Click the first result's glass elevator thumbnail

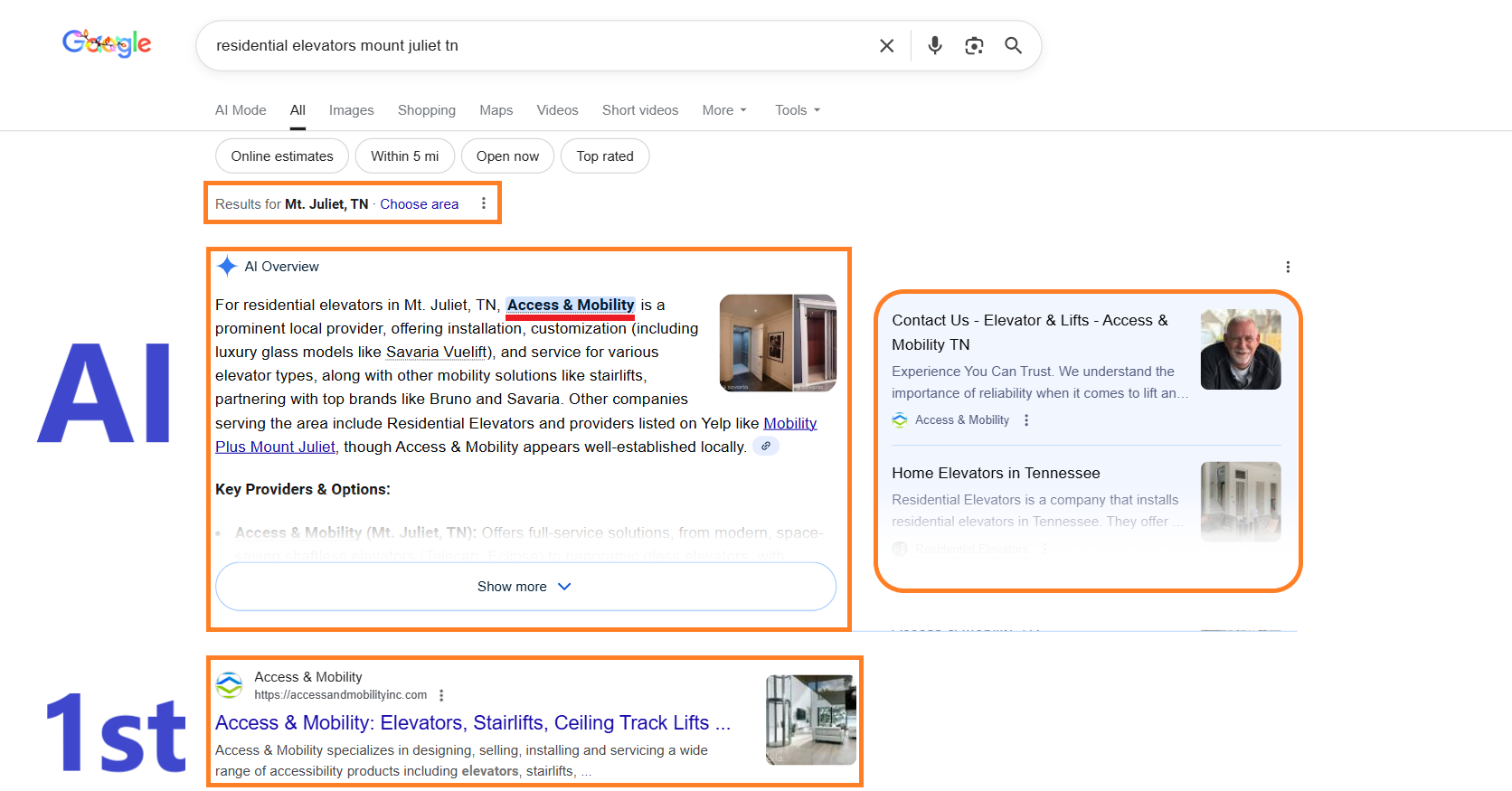pos(811,720)
